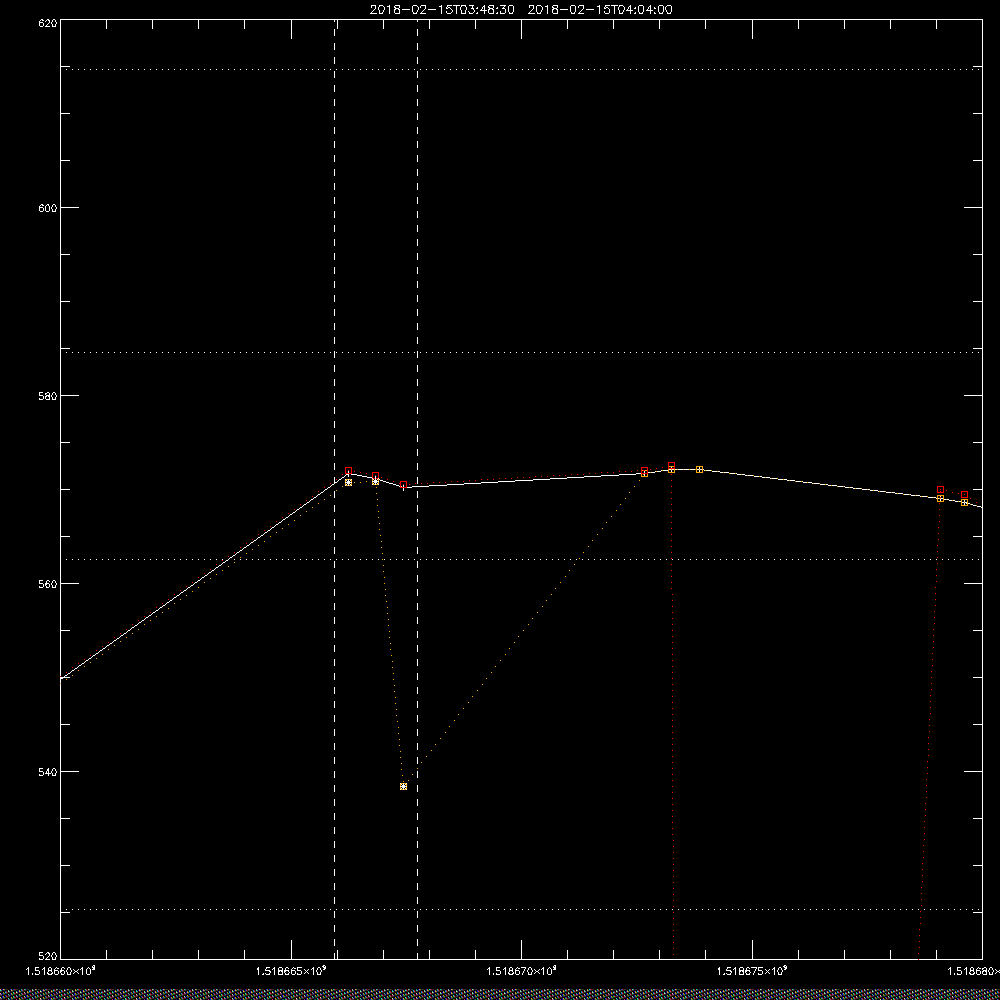Click the 1.518675×10⁹ x-axis label
The image size is (1000, 1000).
pos(753,971)
